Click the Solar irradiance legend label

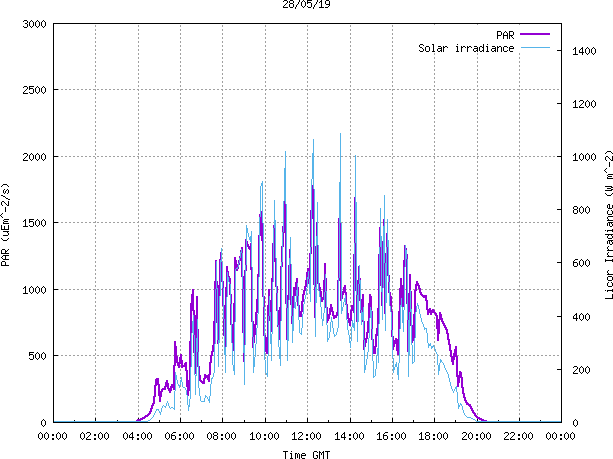point(466,48)
